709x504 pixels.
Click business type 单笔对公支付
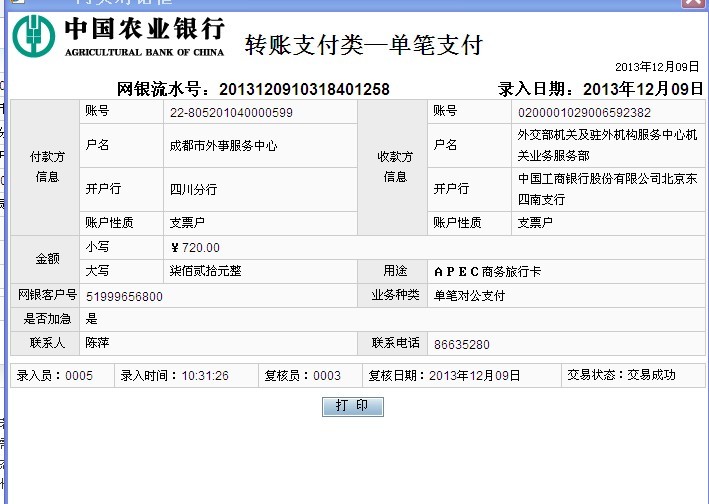click(469, 296)
